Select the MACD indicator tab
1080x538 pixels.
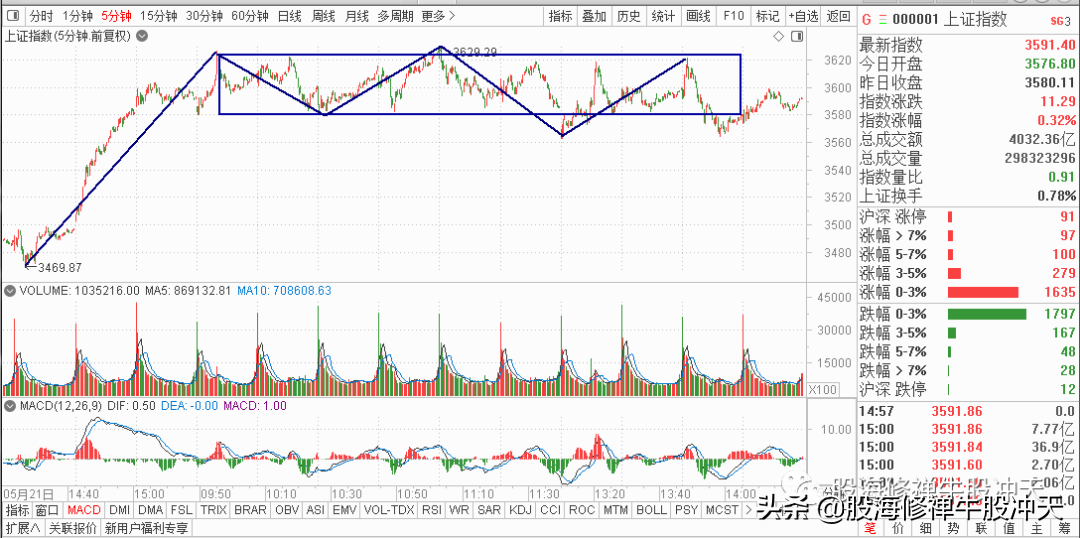tap(84, 510)
